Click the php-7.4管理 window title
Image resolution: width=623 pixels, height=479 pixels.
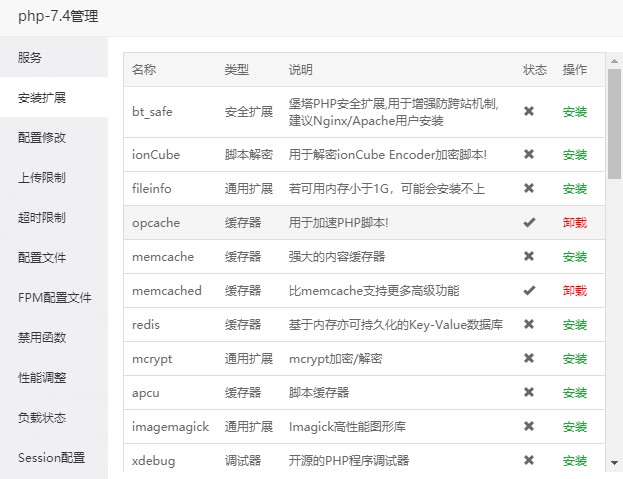pos(58,16)
